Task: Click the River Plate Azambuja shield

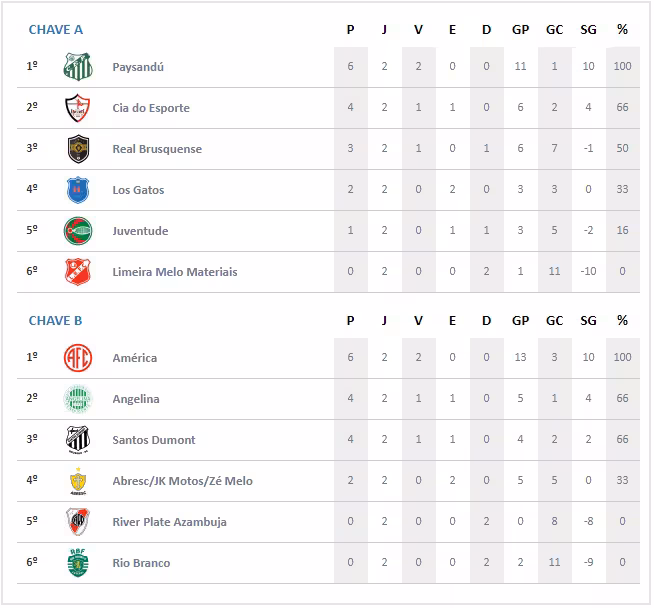Action: click(x=78, y=522)
